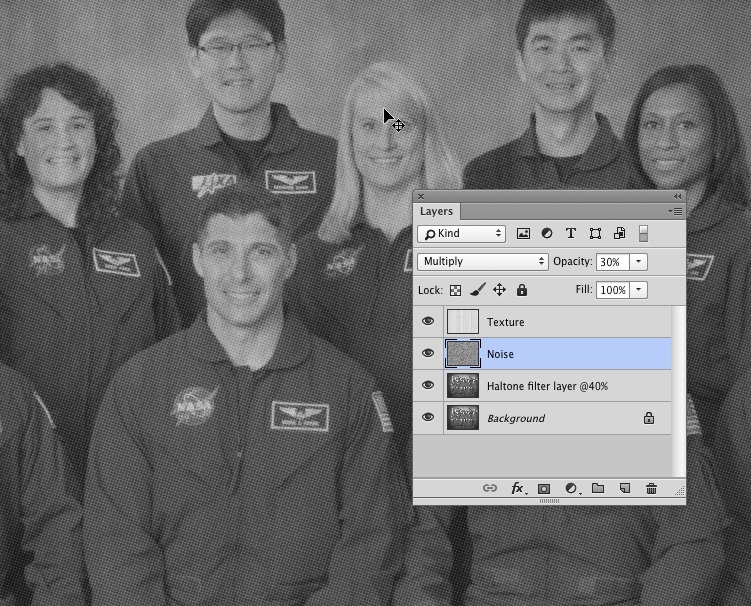This screenshot has width=751, height=606.
Task: Click the link layers icon
Action: point(489,488)
